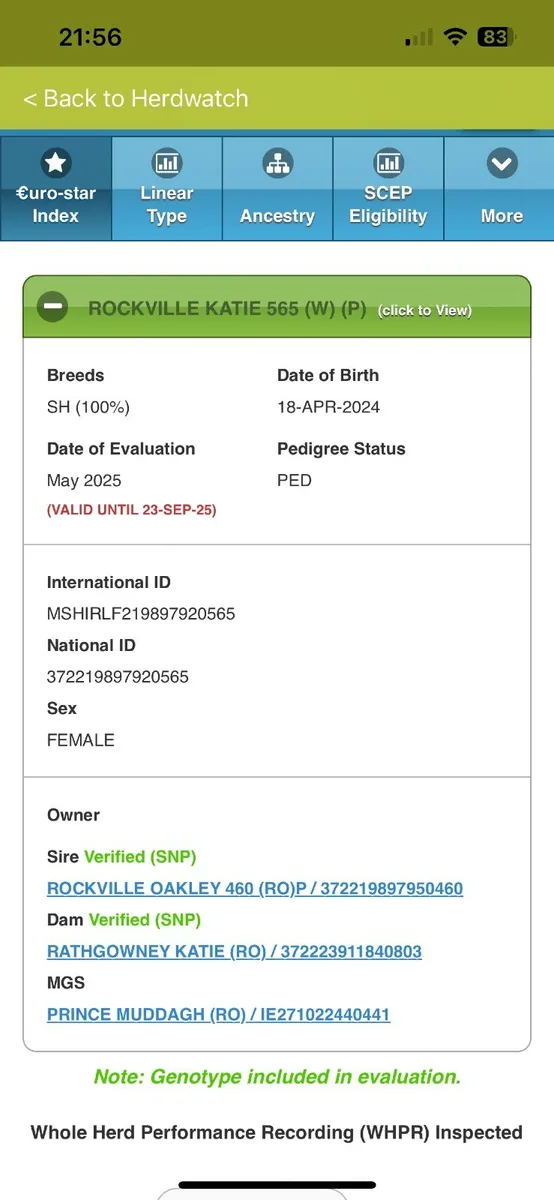Open sire ROCKVILLE OAKLEY 460 link
The image size is (554, 1200).
click(255, 888)
